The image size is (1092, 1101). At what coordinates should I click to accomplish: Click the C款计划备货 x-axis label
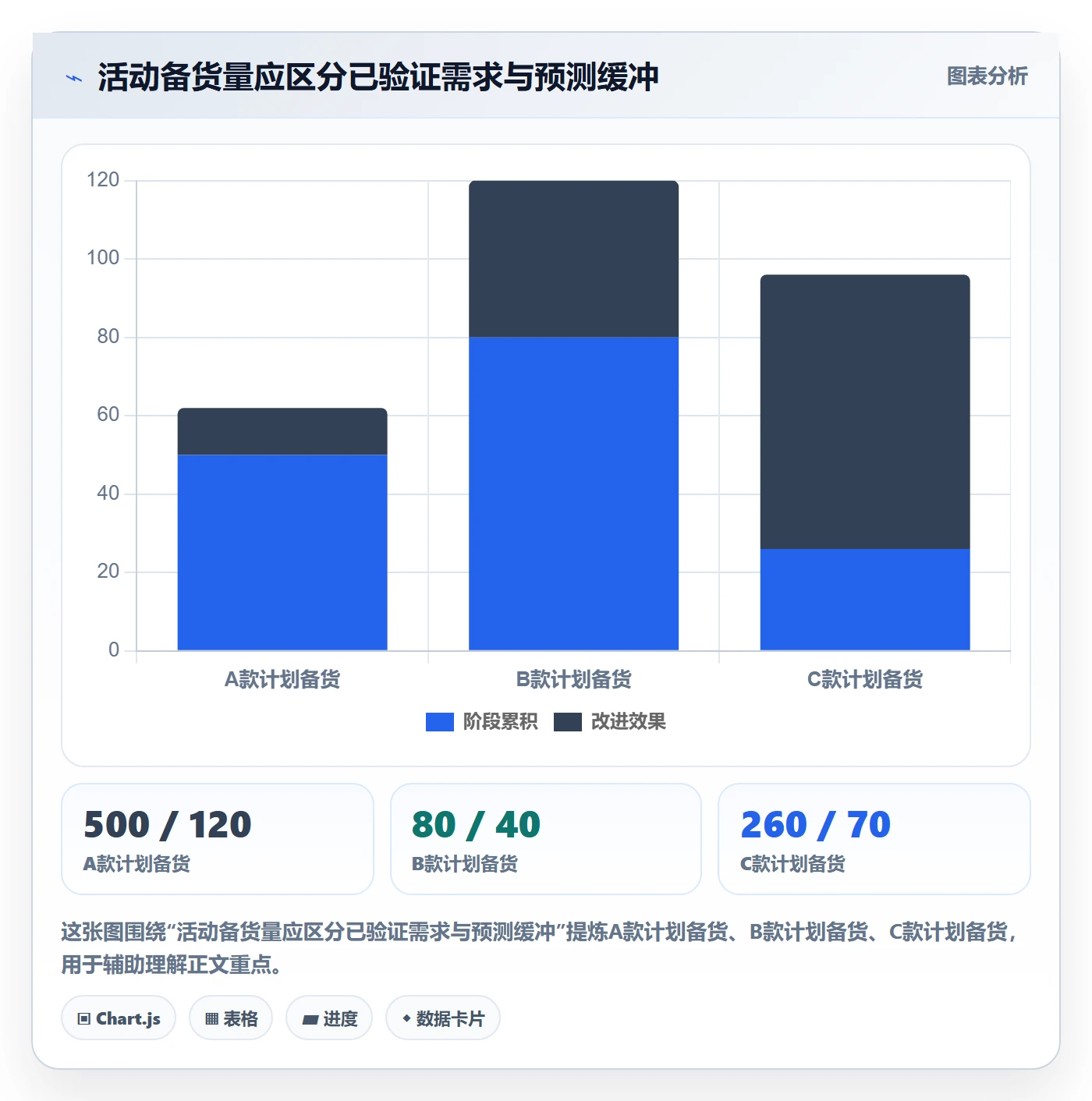pos(865,679)
